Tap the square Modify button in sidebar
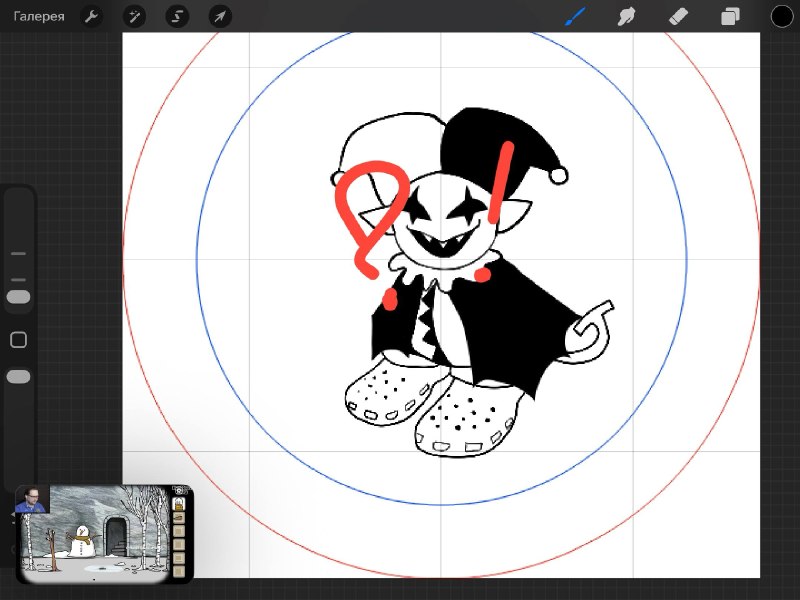800x600 pixels. click(x=18, y=340)
